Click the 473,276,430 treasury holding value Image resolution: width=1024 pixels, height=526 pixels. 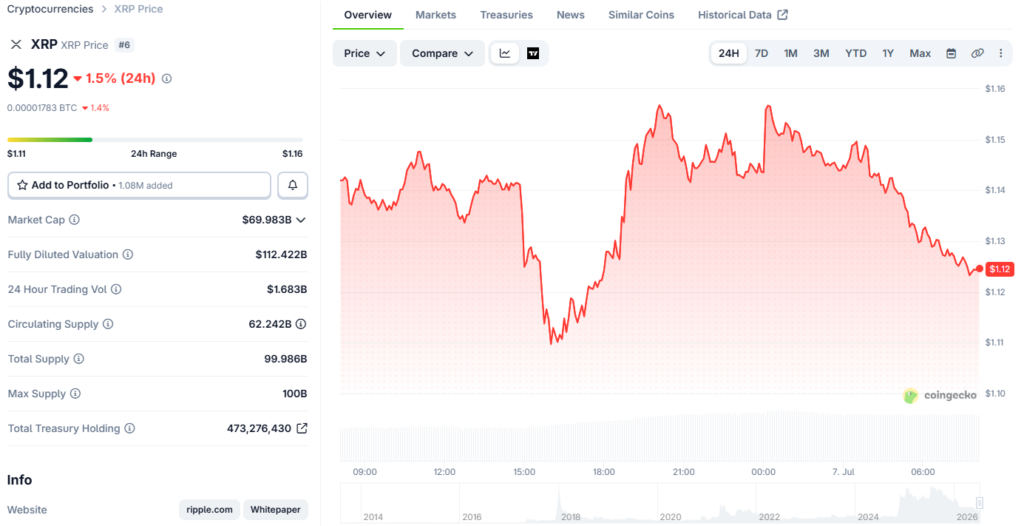click(259, 429)
